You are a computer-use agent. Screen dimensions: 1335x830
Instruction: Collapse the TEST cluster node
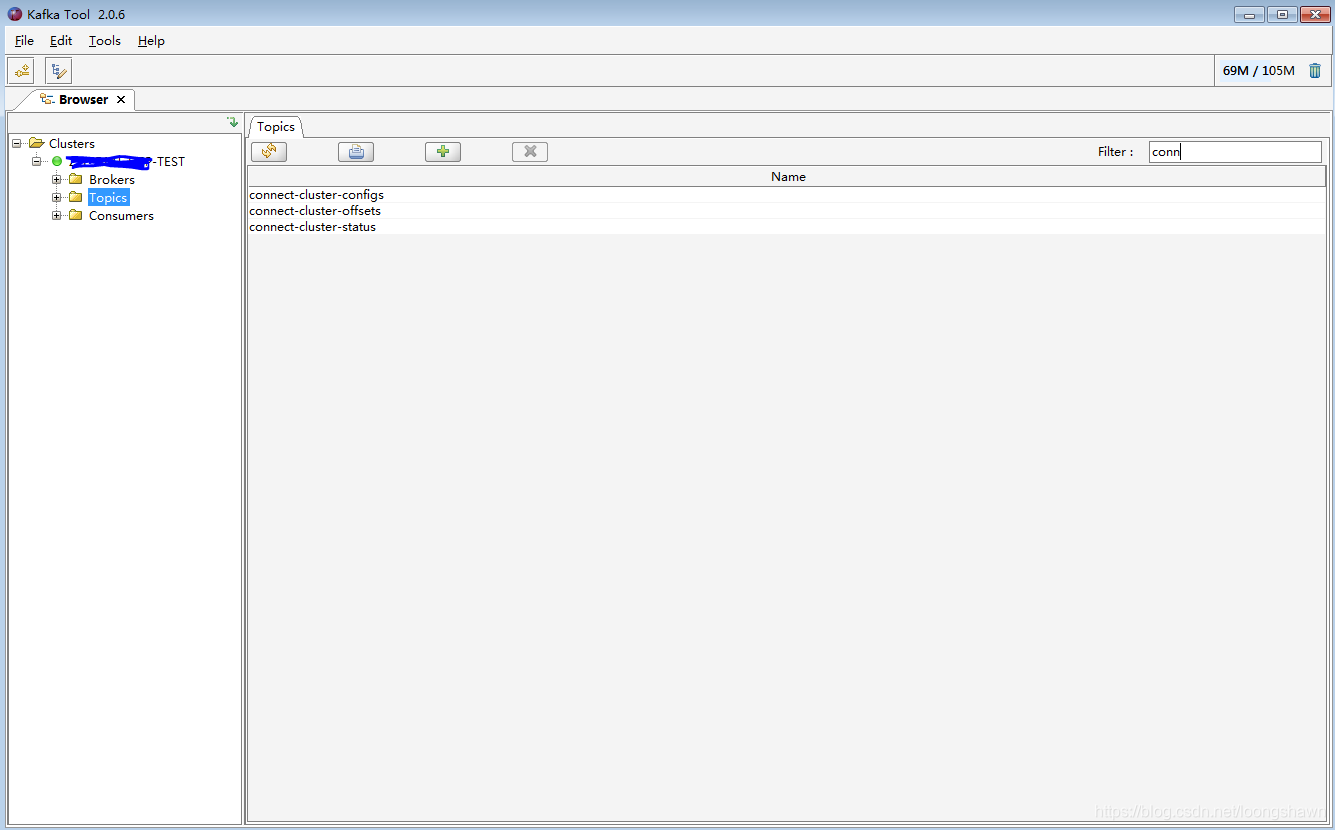click(x=37, y=161)
